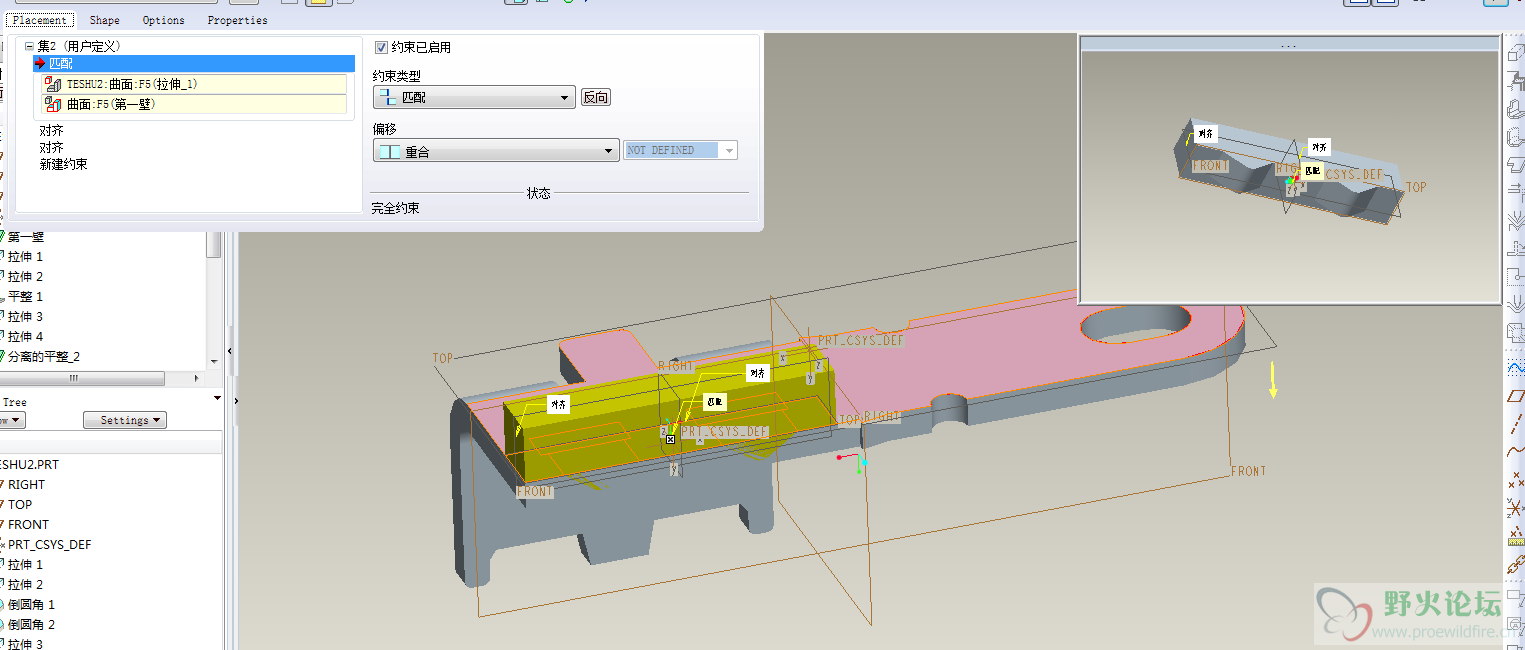
Task: Open the Properties tab
Action: coord(237,20)
